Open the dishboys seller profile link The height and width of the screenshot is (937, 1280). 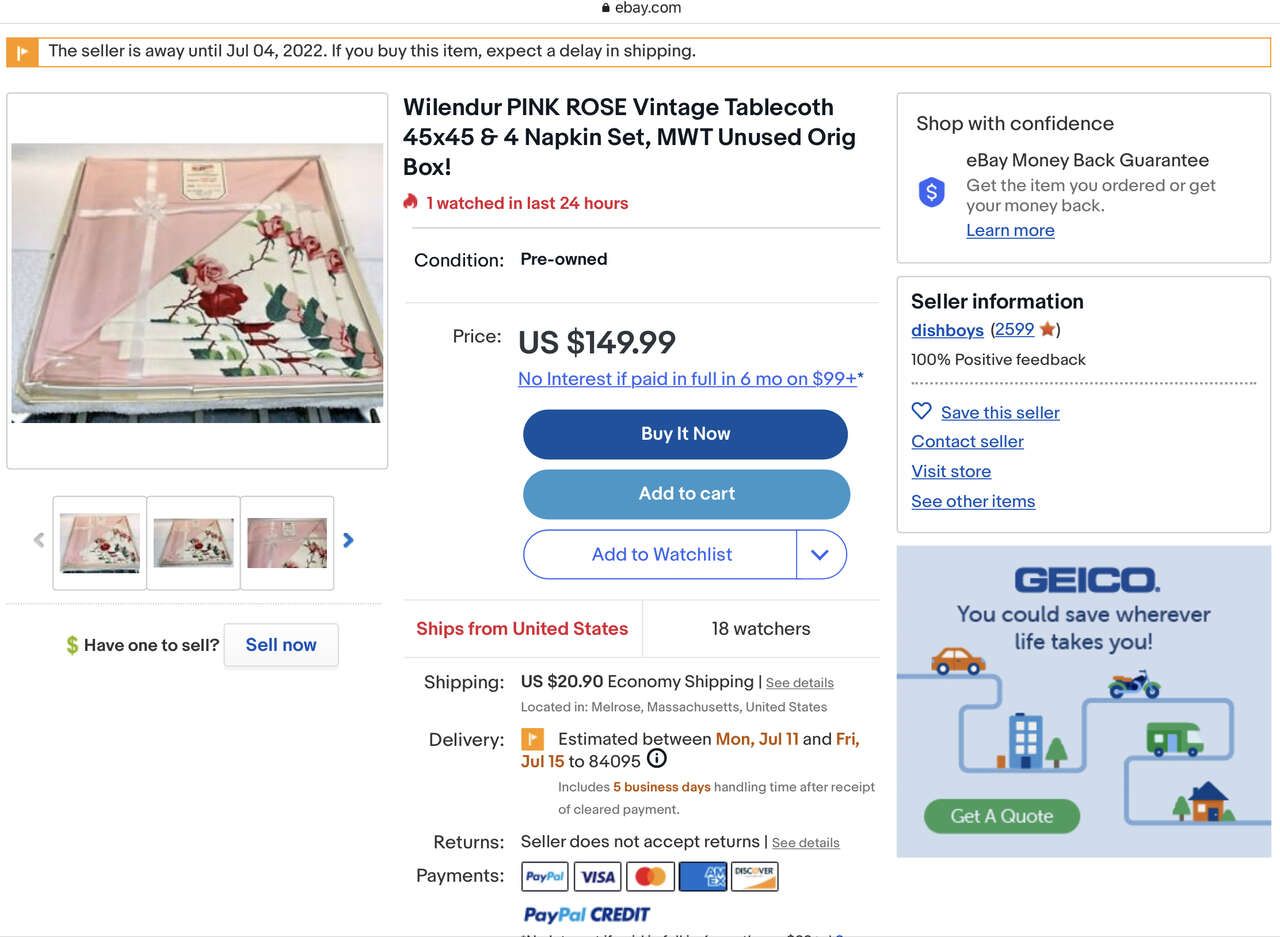pos(947,330)
